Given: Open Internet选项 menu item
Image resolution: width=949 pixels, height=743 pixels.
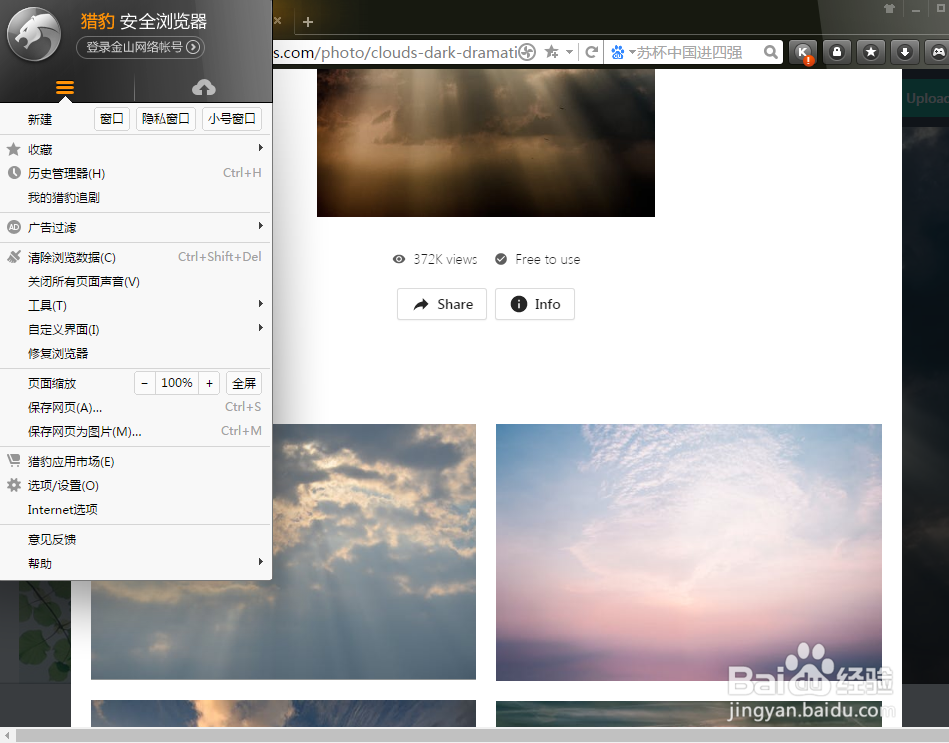Looking at the screenshot, I should click(136, 509).
